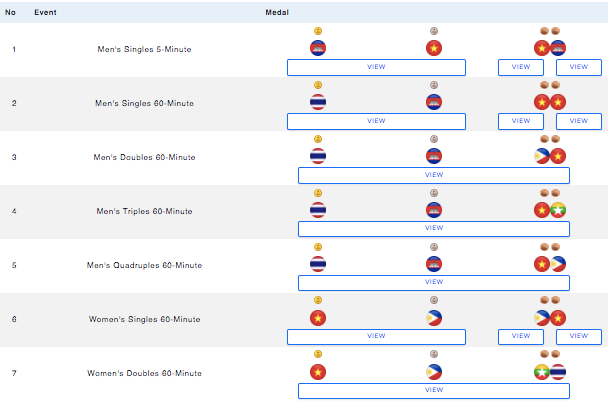608x415 pixels.
Task: Click Cambodia gold flag for Men's Singles 5-Minute
Action: pos(318,48)
